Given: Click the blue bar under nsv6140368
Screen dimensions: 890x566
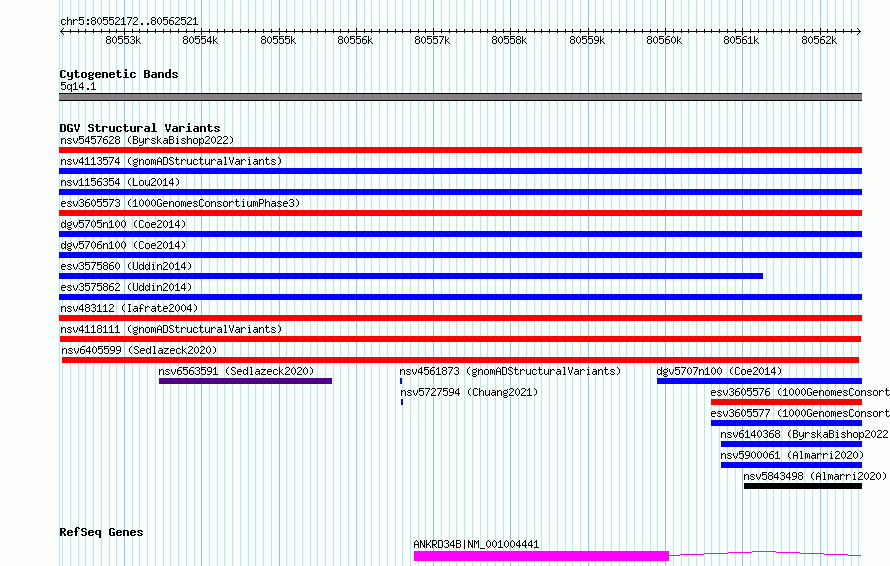Looking at the screenshot, I should click(791, 444).
